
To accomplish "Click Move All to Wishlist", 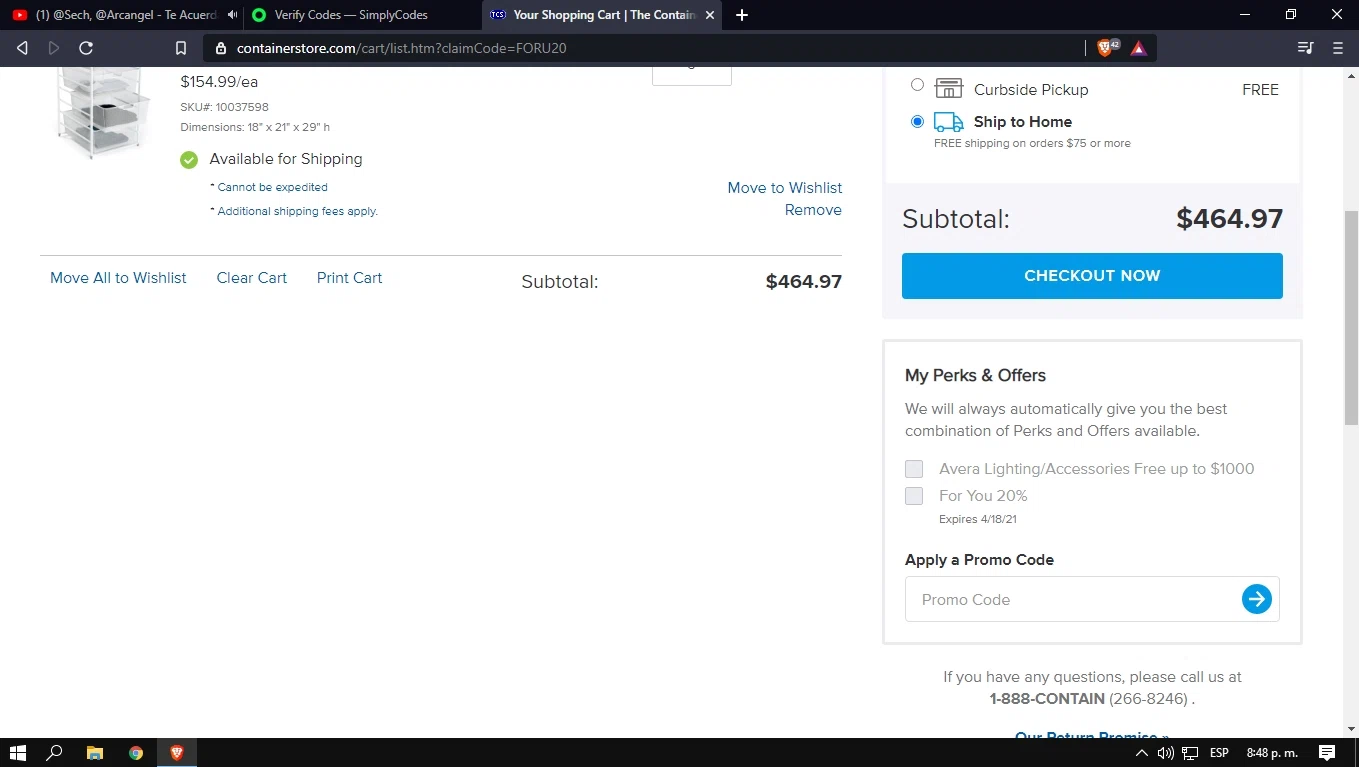I will tap(118, 278).
